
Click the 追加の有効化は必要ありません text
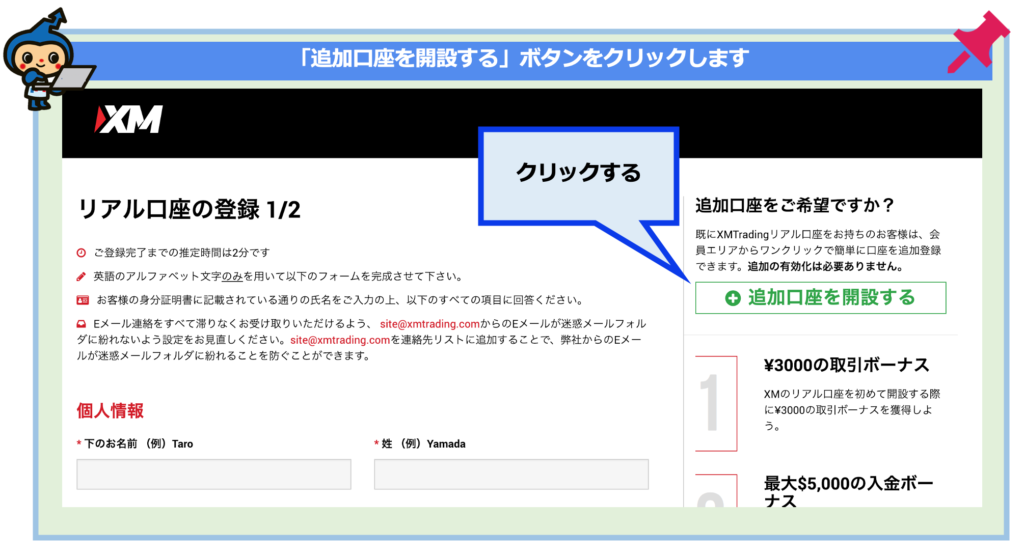(x=825, y=266)
